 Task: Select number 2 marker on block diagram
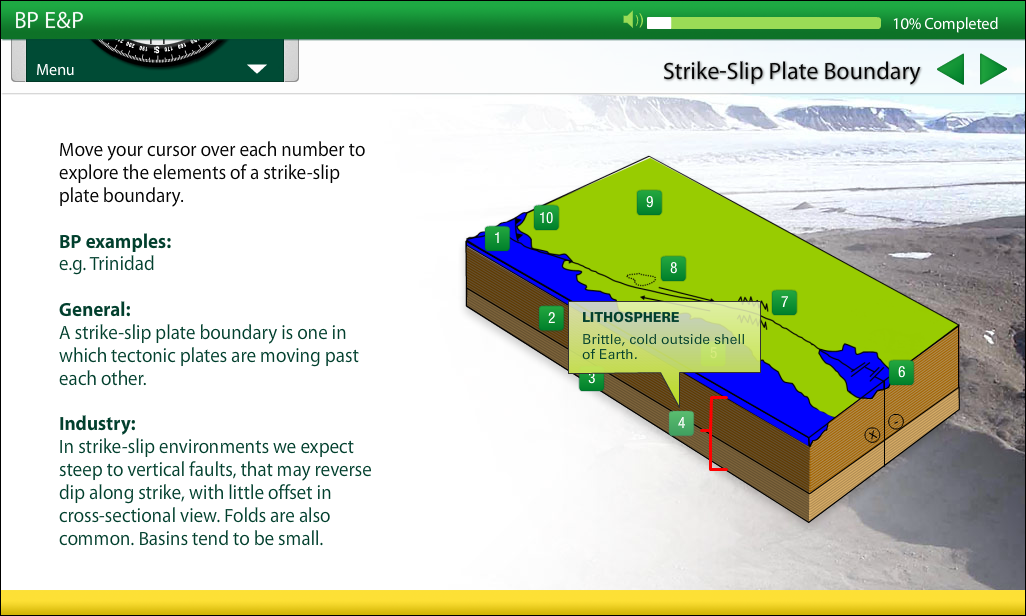click(551, 319)
